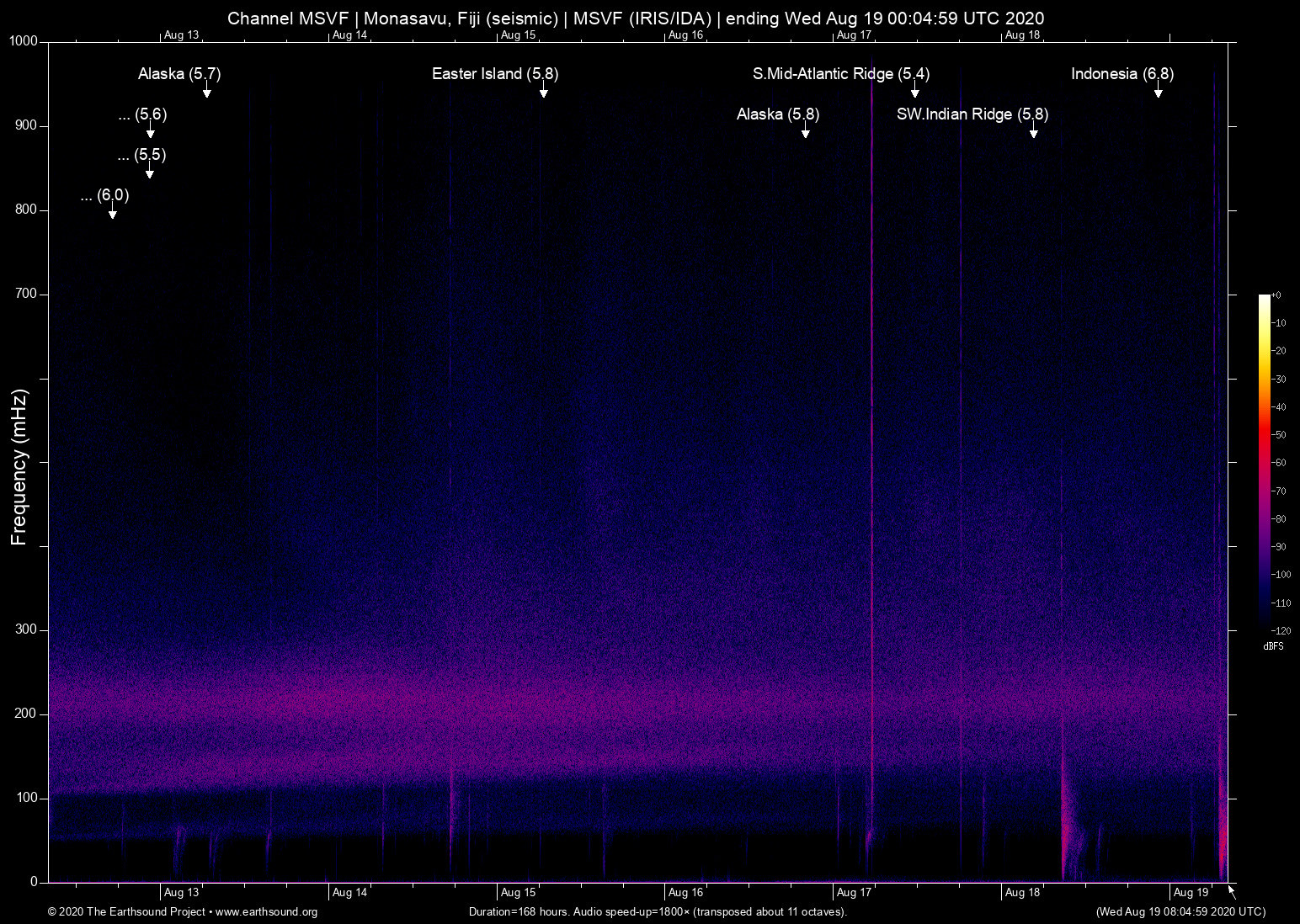Viewport: 1300px width, 924px height.
Task: Click the Indonesia (6.8) earthquake label
Action: [1122, 74]
